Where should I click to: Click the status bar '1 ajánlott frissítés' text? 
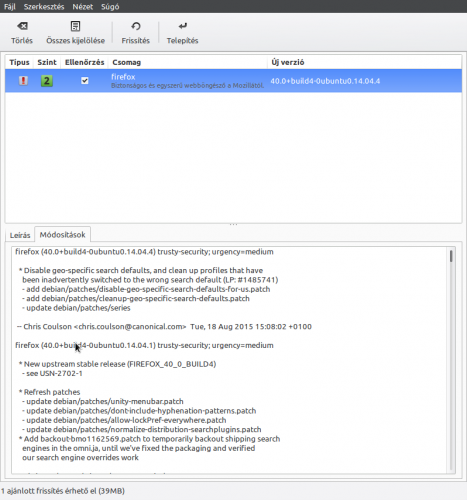pyautogui.click(x=63, y=491)
